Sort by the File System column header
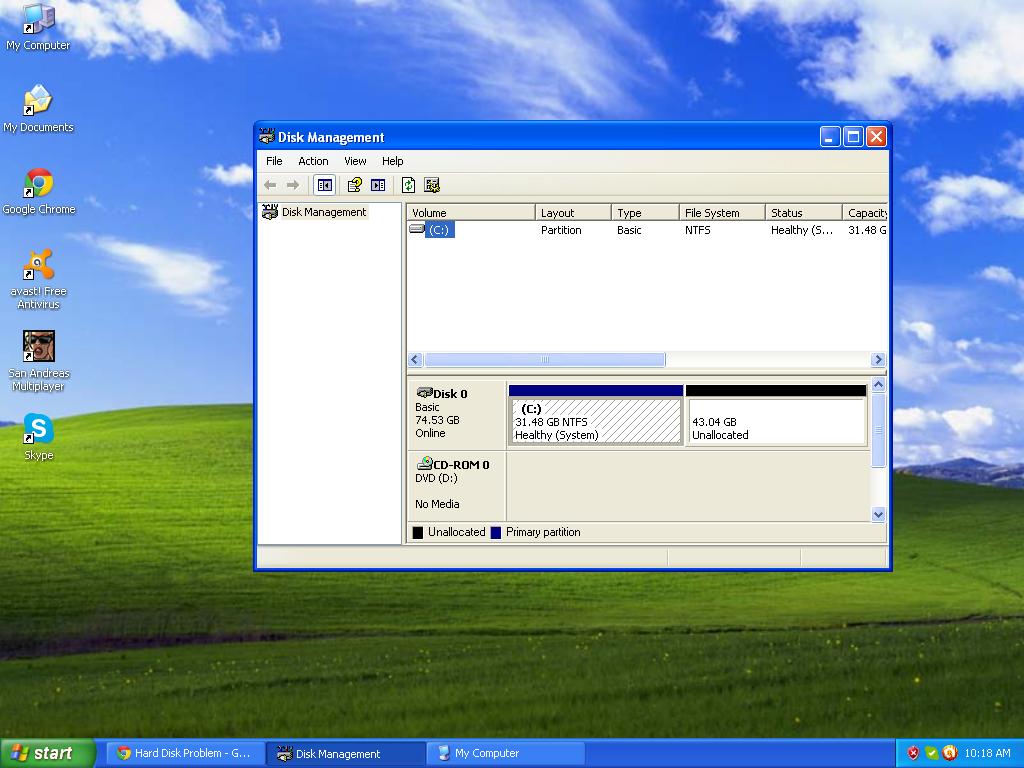The image size is (1024, 768). 721,213
